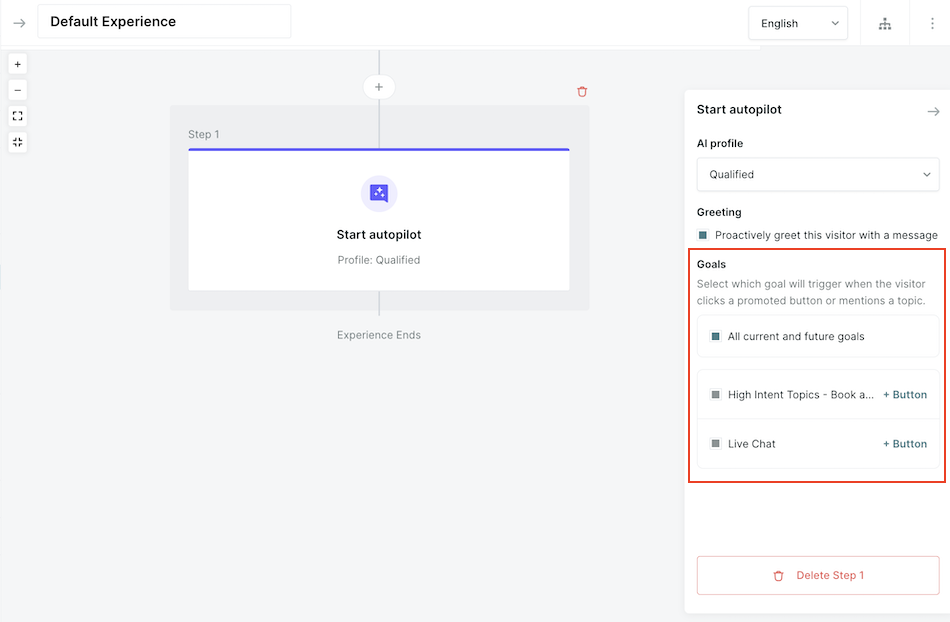Add a step with the plus node
950x622 pixels.
point(379,87)
